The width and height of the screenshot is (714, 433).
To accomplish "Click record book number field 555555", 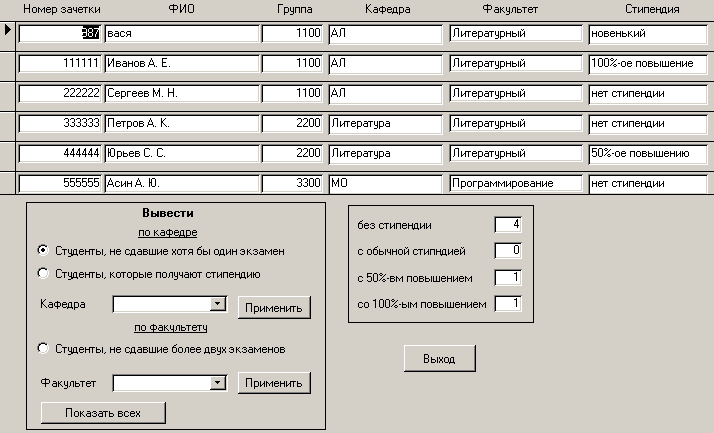I will coord(60,183).
